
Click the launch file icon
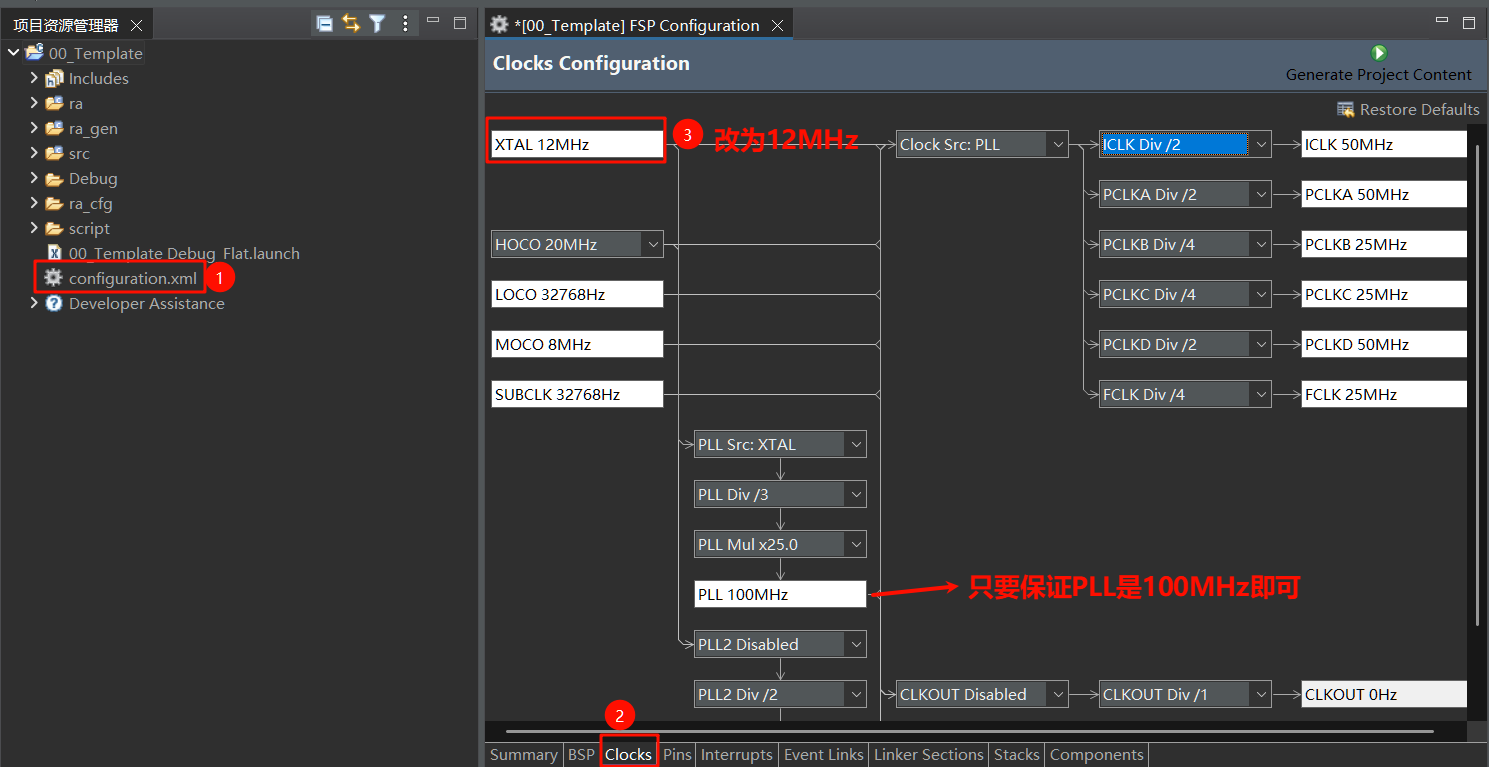tap(55, 253)
